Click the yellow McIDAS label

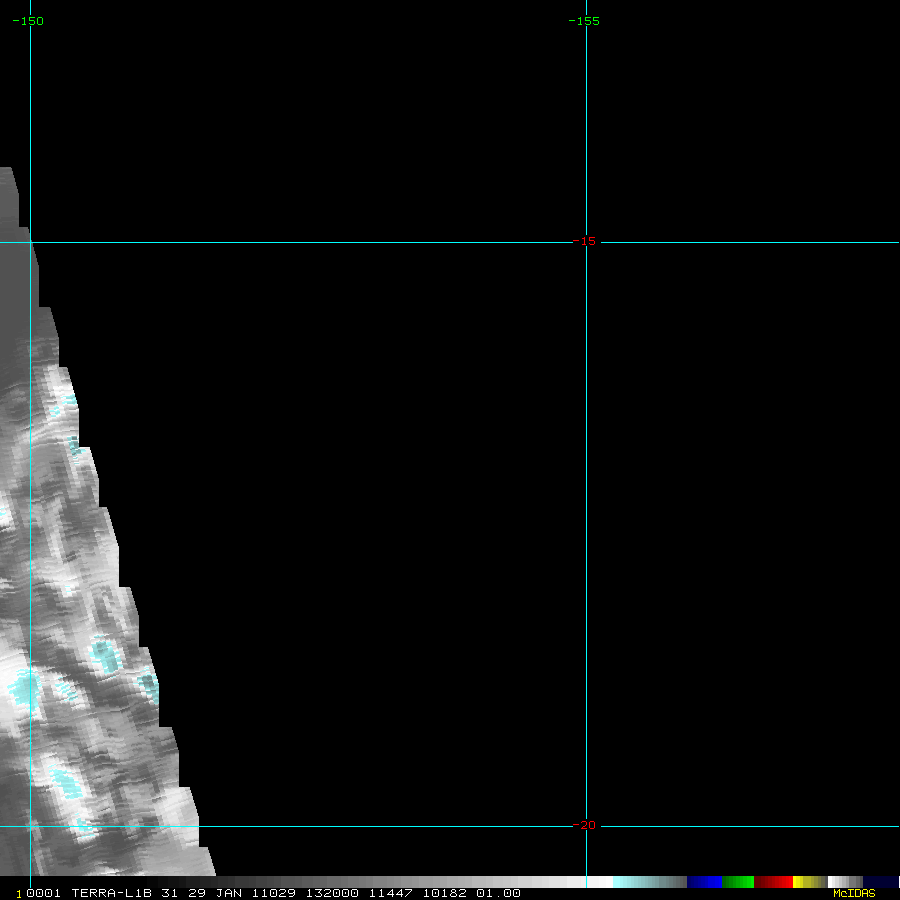854,893
